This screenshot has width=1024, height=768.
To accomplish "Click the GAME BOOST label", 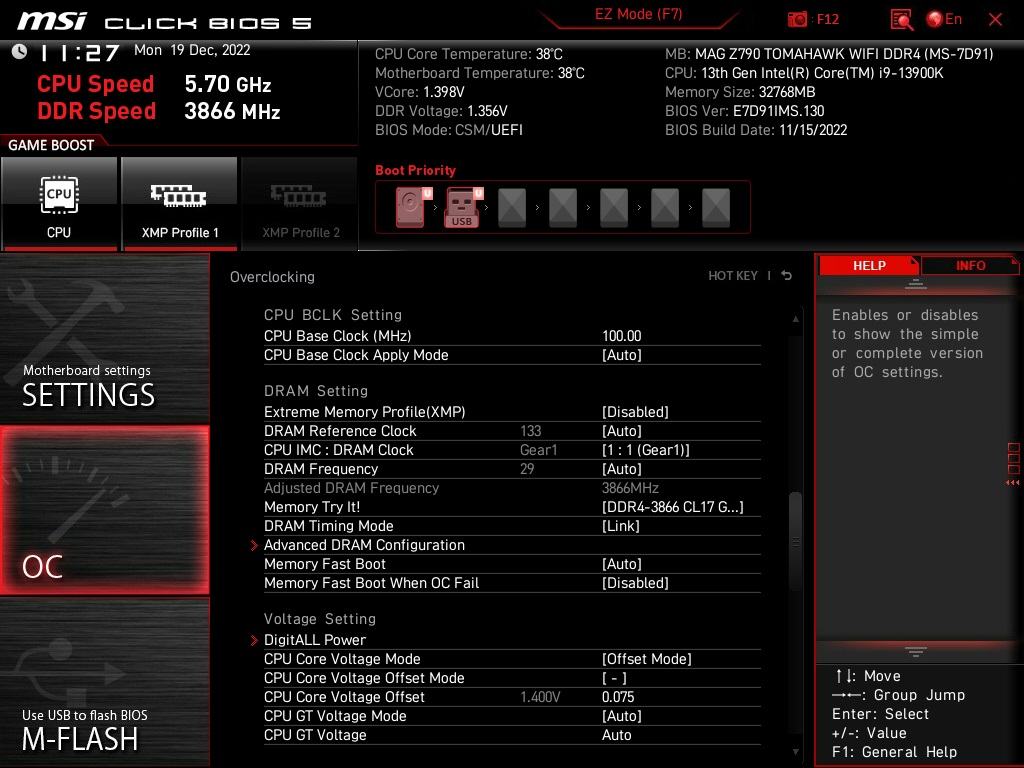I will pyautogui.click(x=51, y=145).
